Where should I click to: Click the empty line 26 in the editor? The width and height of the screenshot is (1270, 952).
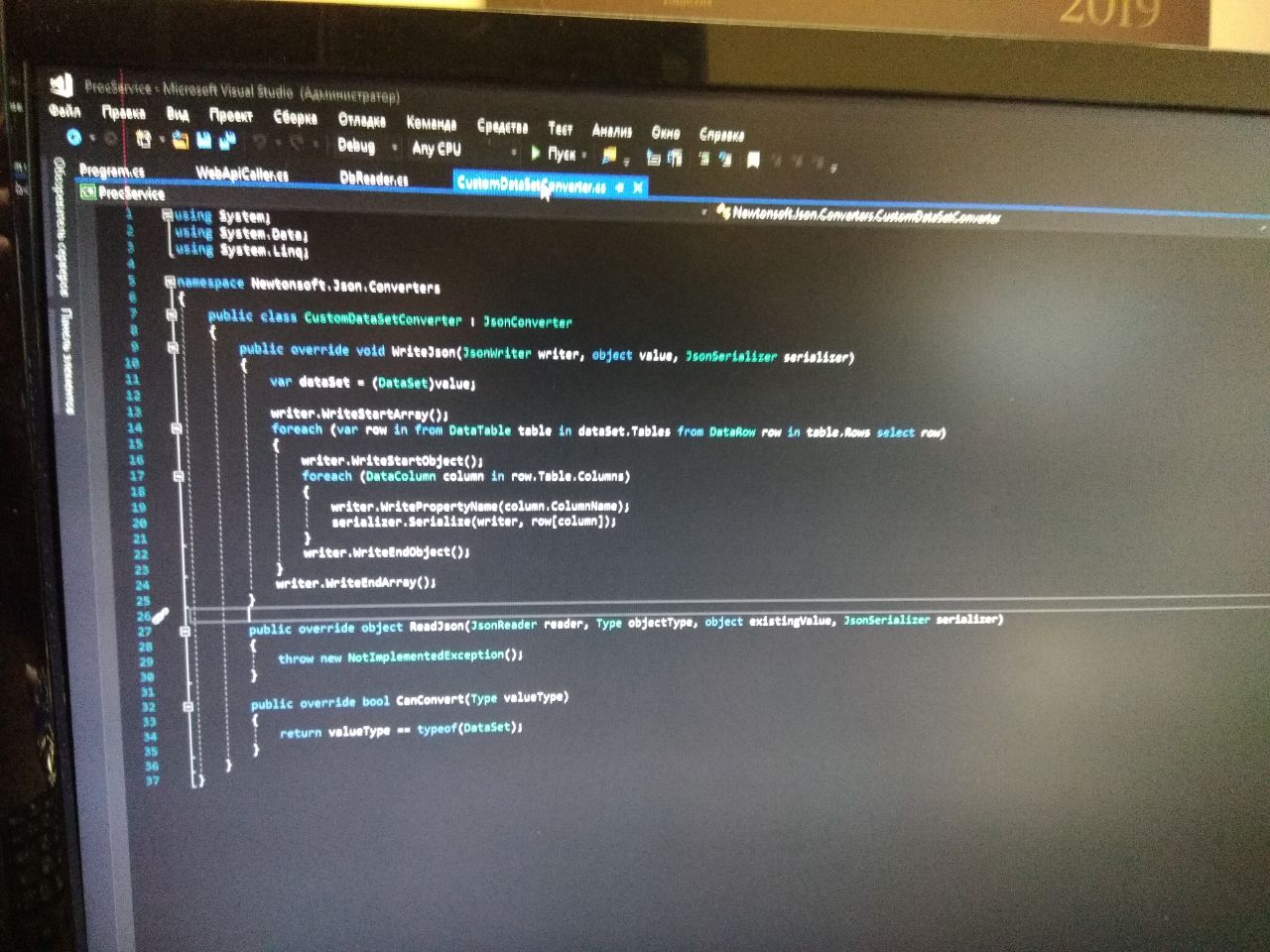tap(729, 609)
